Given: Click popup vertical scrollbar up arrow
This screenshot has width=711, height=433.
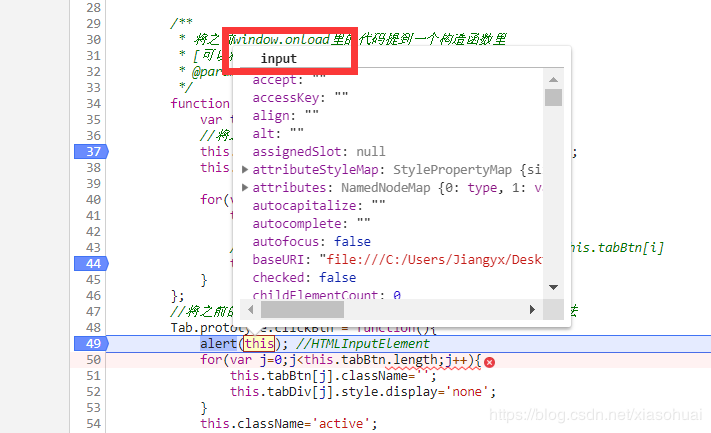Looking at the screenshot, I should 553,79.
